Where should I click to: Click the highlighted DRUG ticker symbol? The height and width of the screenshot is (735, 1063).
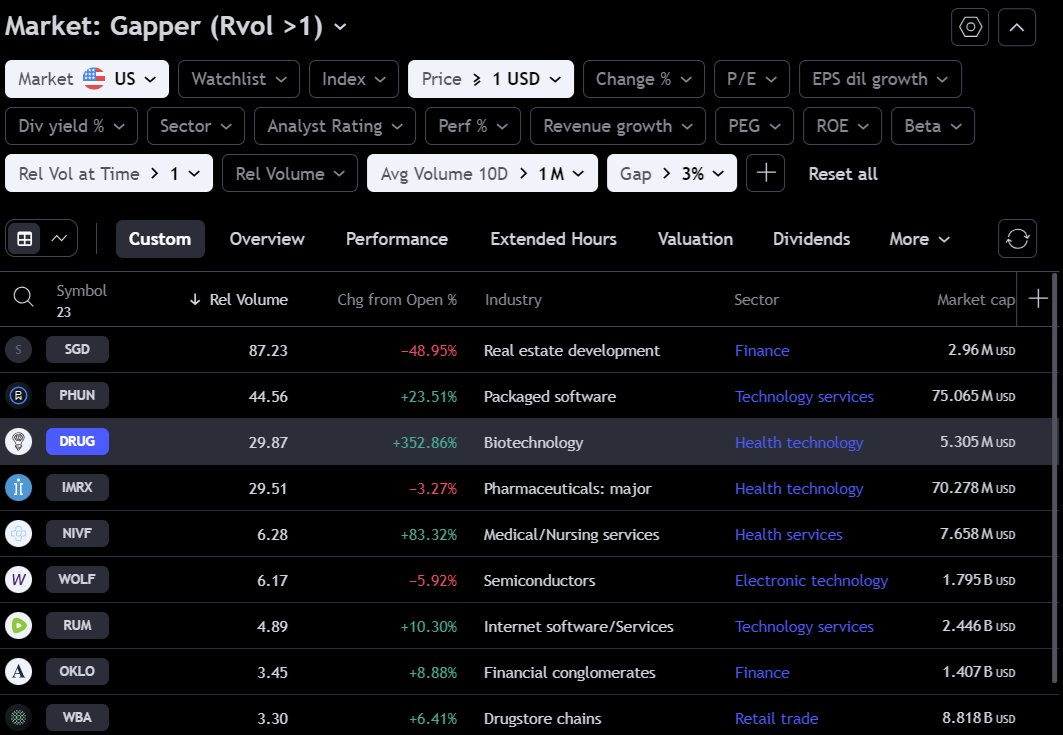click(x=77, y=441)
